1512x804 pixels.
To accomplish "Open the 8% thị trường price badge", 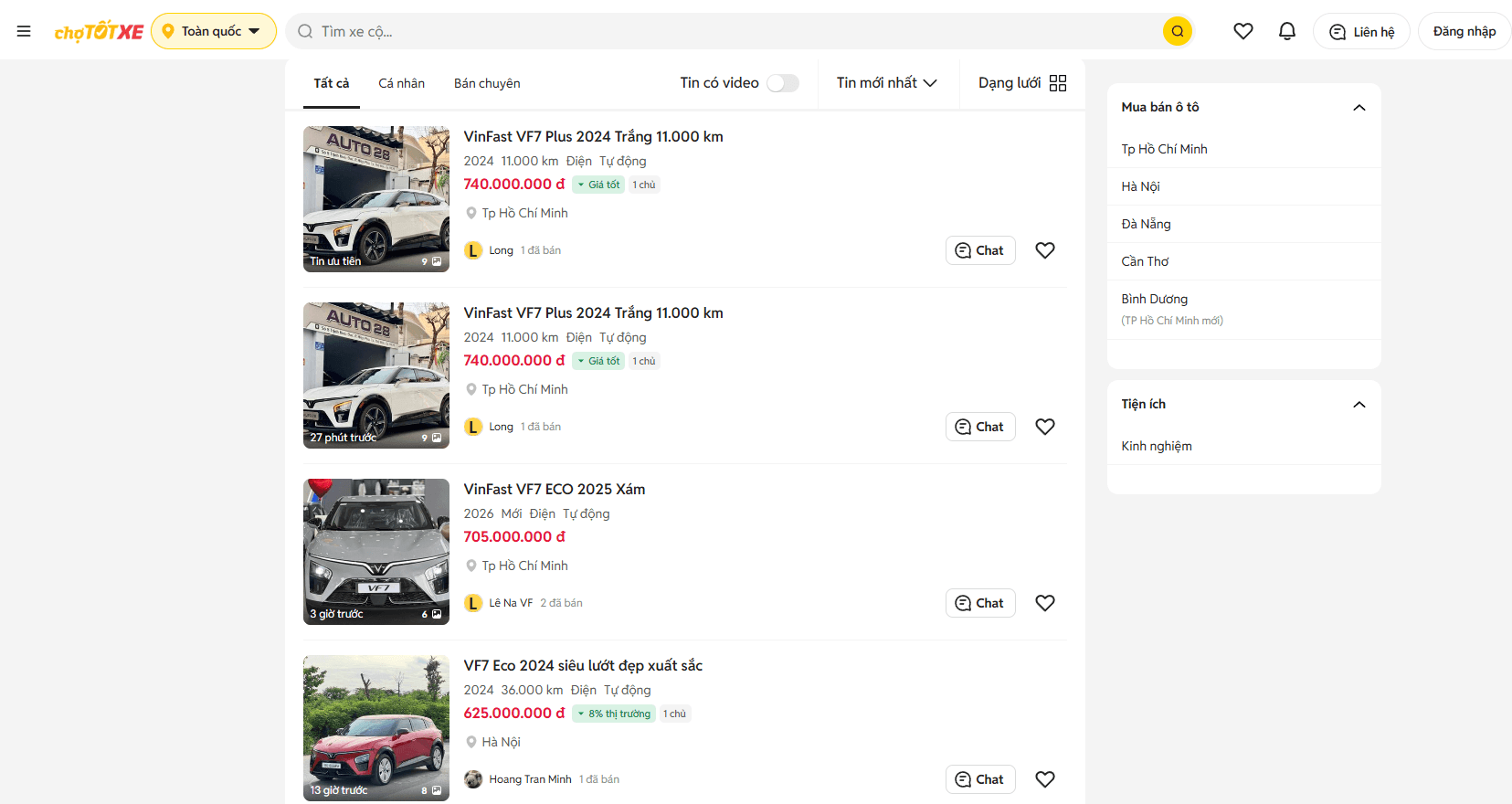I will [614, 714].
